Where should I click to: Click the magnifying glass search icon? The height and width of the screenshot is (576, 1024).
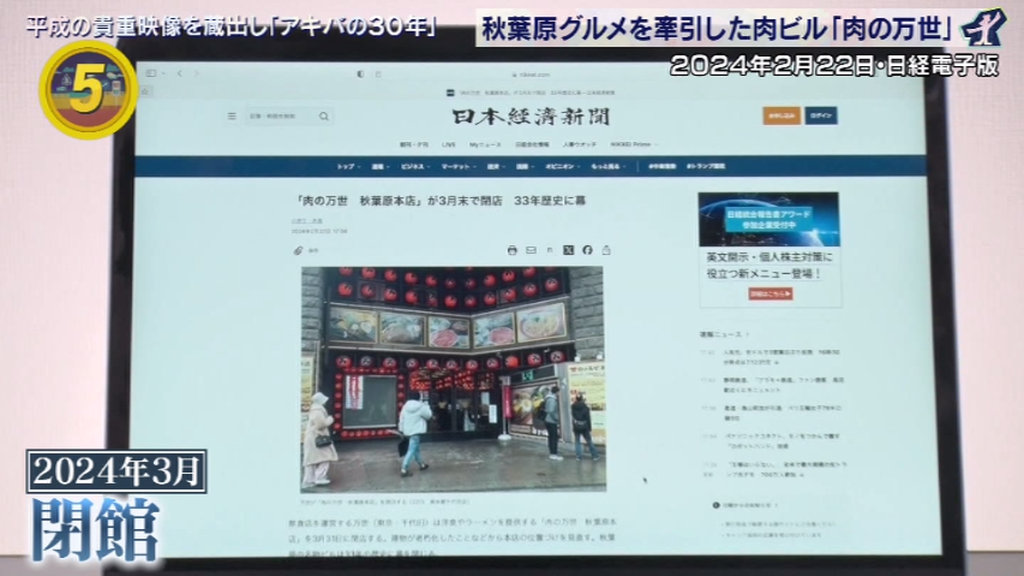tap(324, 116)
